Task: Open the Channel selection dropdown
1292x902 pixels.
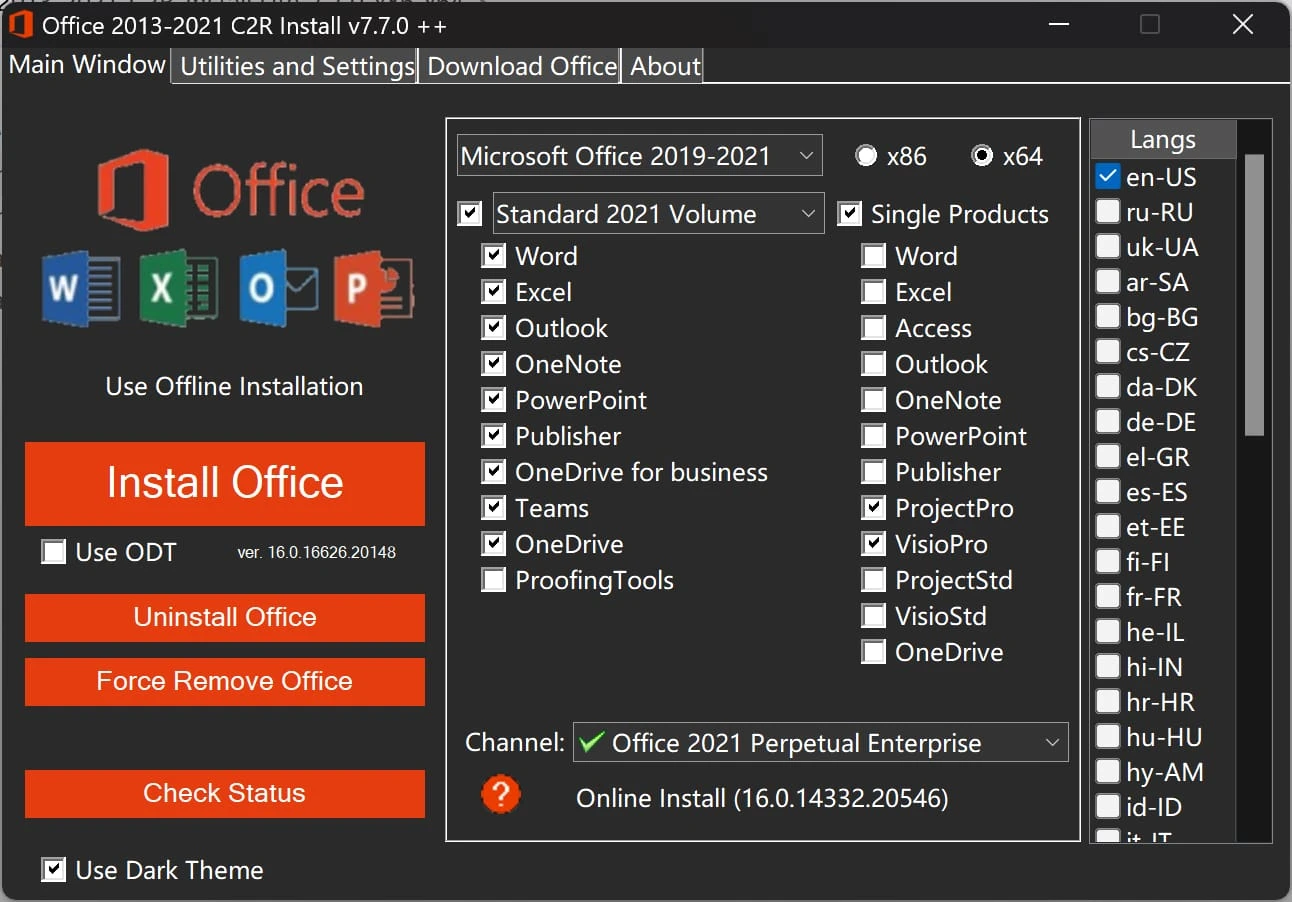Action: coord(820,743)
